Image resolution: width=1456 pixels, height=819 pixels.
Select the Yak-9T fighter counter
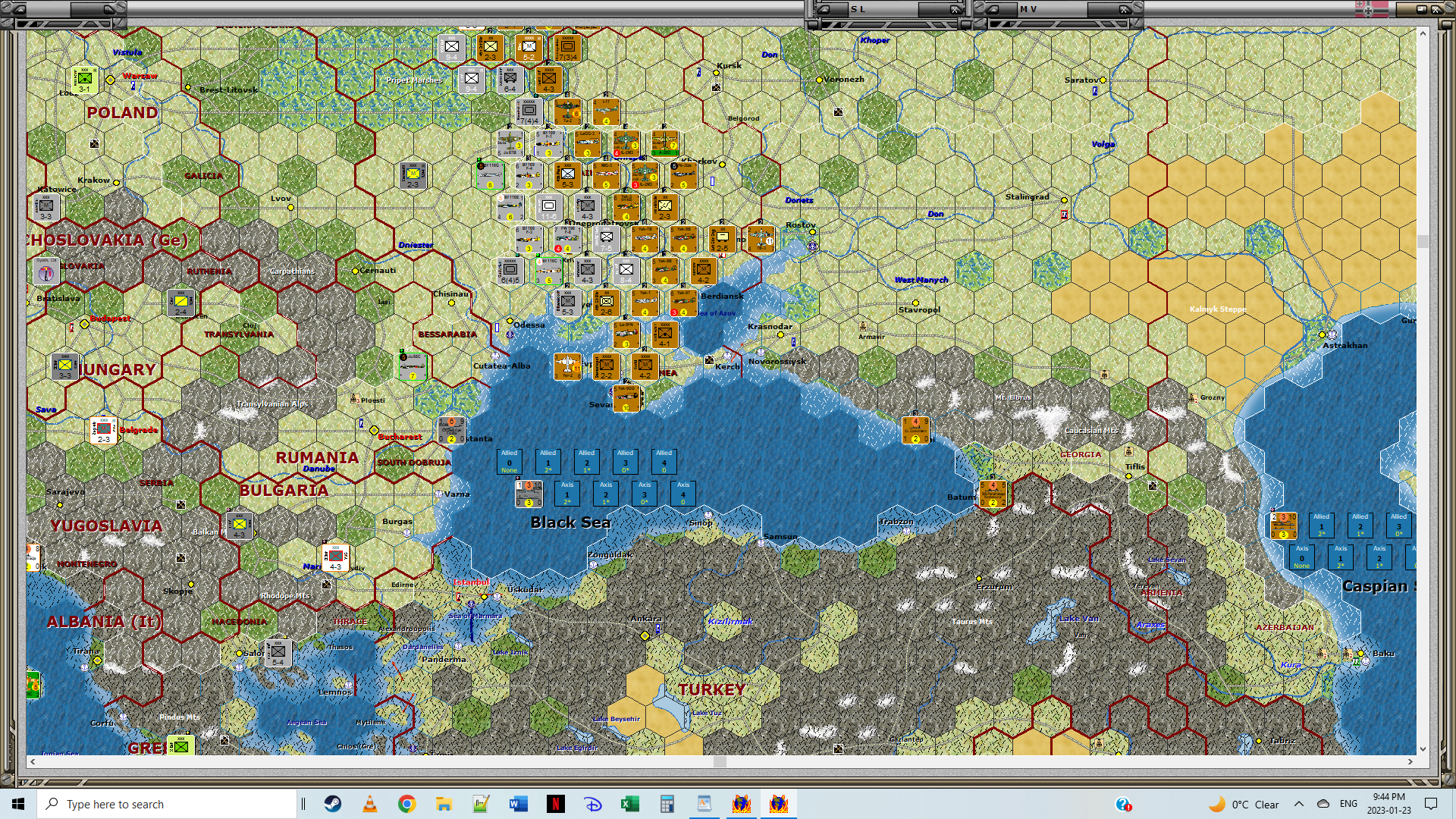coord(684,303)
